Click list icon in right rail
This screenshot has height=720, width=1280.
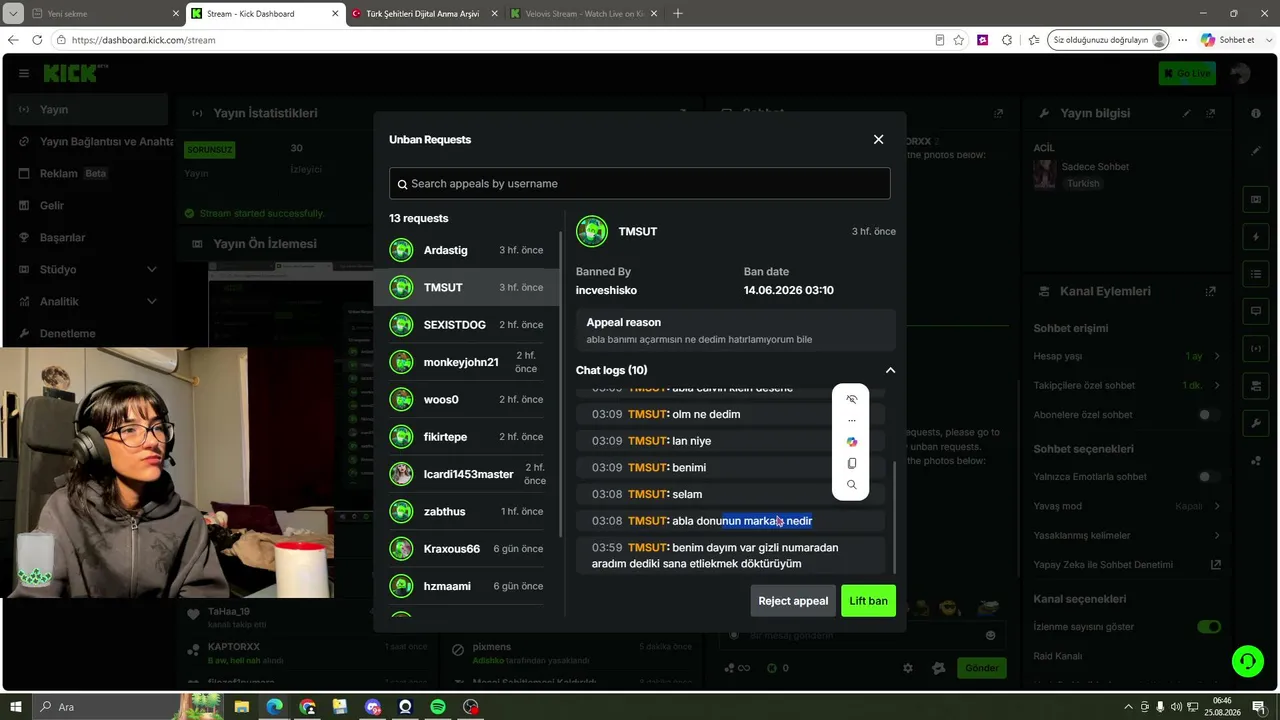tap(1256, 274)
